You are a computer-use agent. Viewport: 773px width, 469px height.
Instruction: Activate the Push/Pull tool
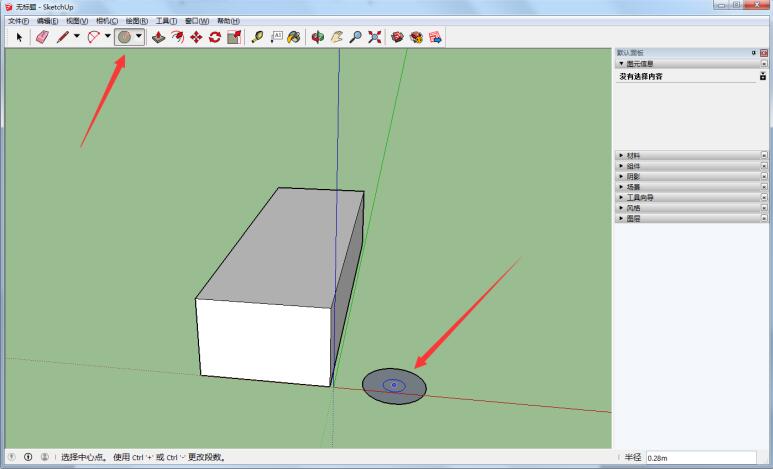158,37
